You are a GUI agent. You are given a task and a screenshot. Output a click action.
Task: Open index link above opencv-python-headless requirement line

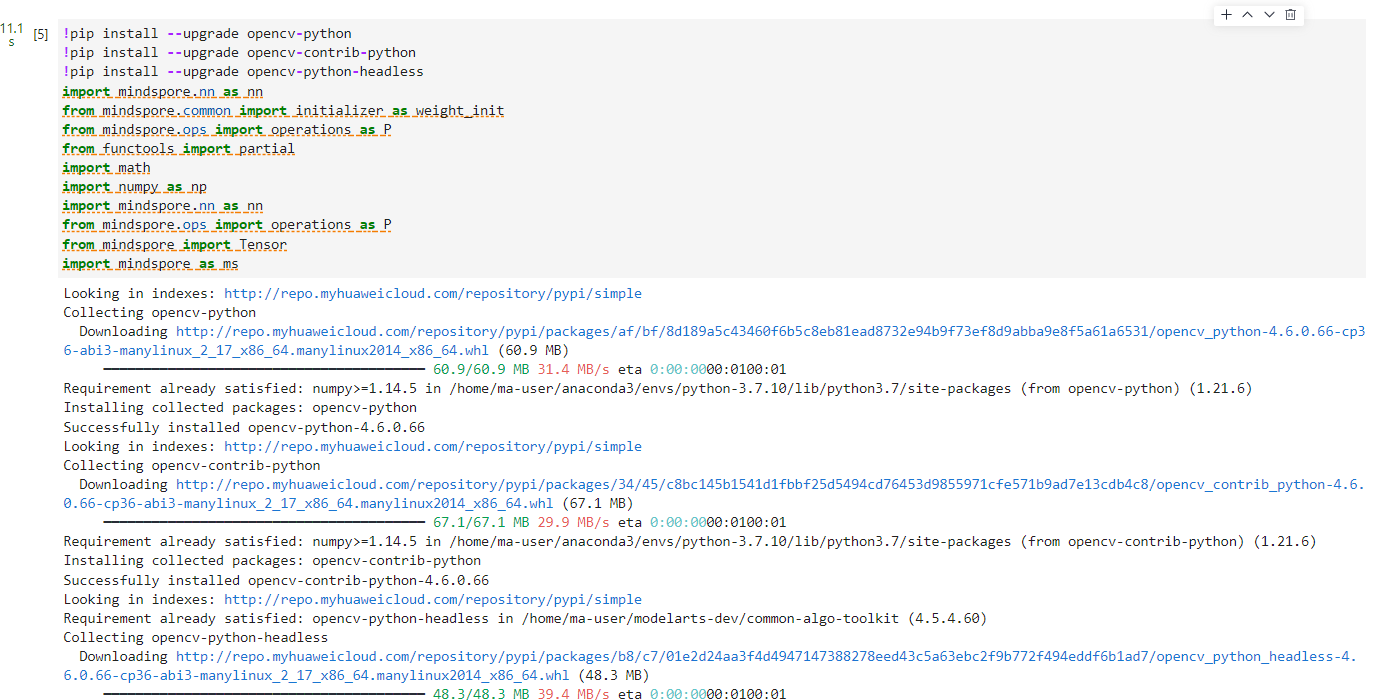coord(433,600)
